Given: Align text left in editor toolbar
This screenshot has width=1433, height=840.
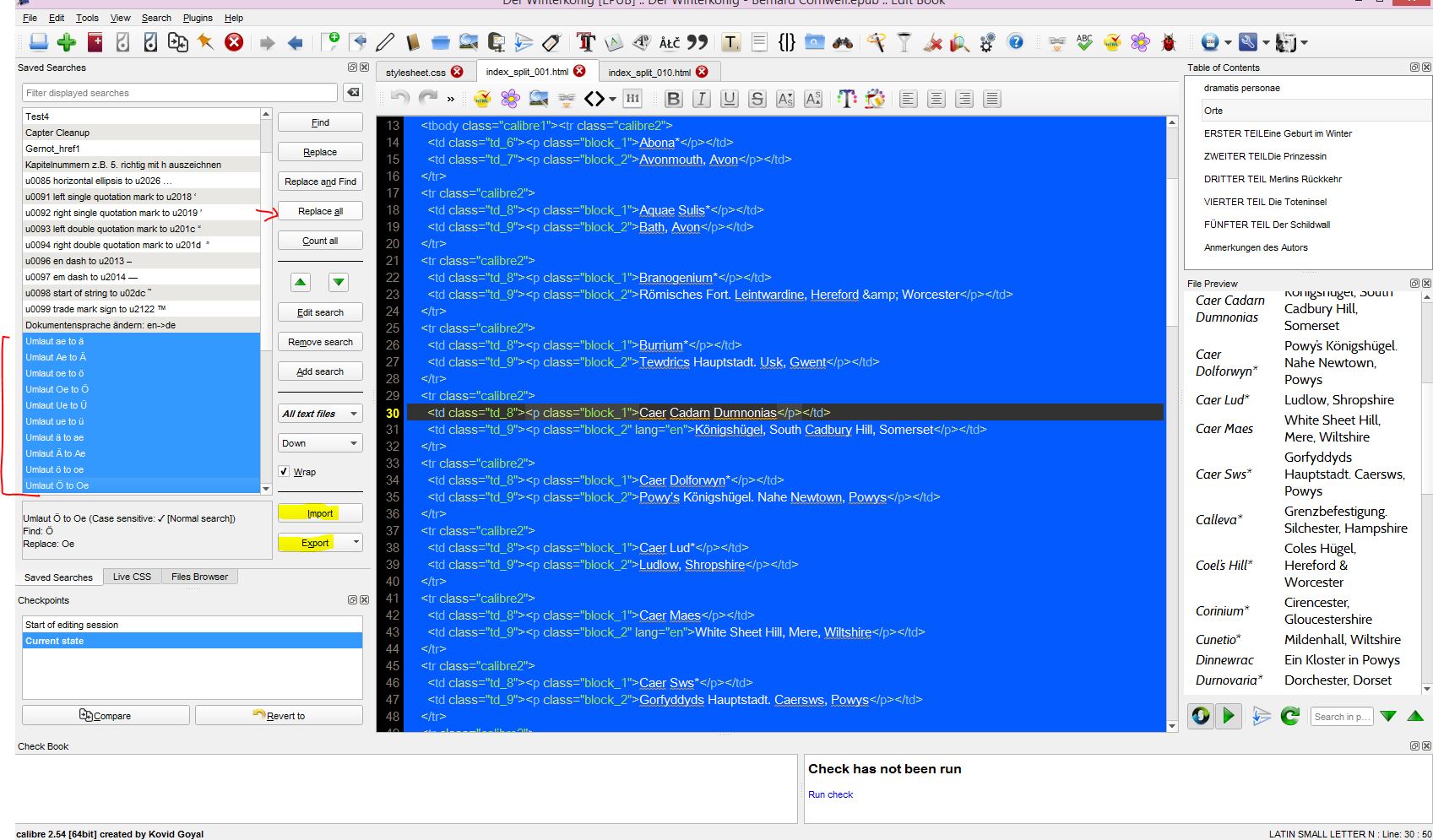Looking at the screenshot, I should click(x=909, y=99).
